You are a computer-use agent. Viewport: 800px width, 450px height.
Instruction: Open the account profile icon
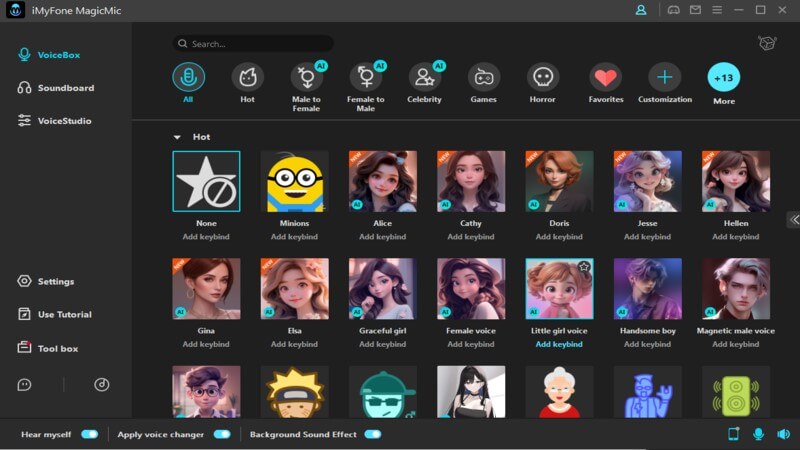click(x=641, y=10)
